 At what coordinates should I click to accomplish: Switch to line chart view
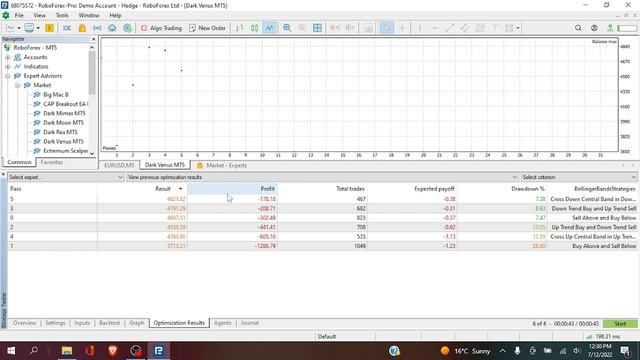(x=269, y=28)
